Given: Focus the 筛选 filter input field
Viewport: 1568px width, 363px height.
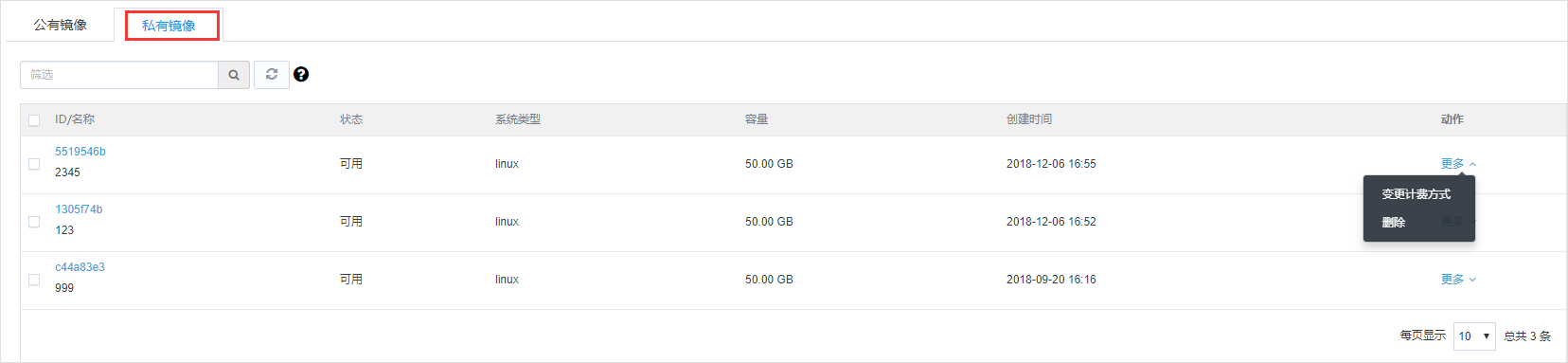Looking at the screenshot, I should (x=119, y=75).
